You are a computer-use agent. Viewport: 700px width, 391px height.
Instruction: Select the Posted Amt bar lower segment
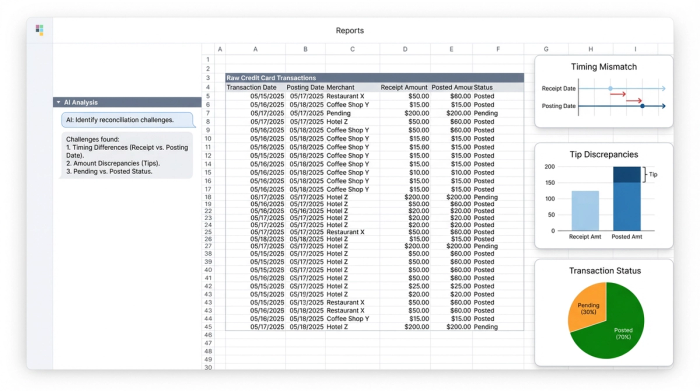(627, 206)
